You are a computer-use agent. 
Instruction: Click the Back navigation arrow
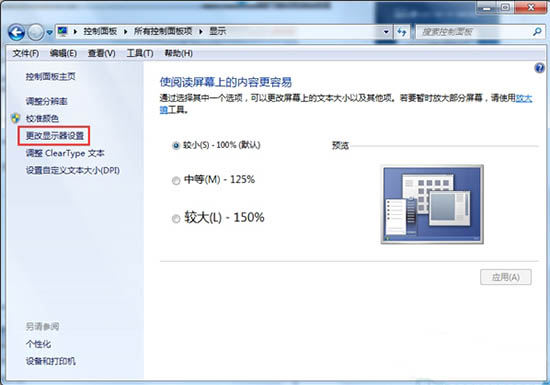tap(16, 33)
